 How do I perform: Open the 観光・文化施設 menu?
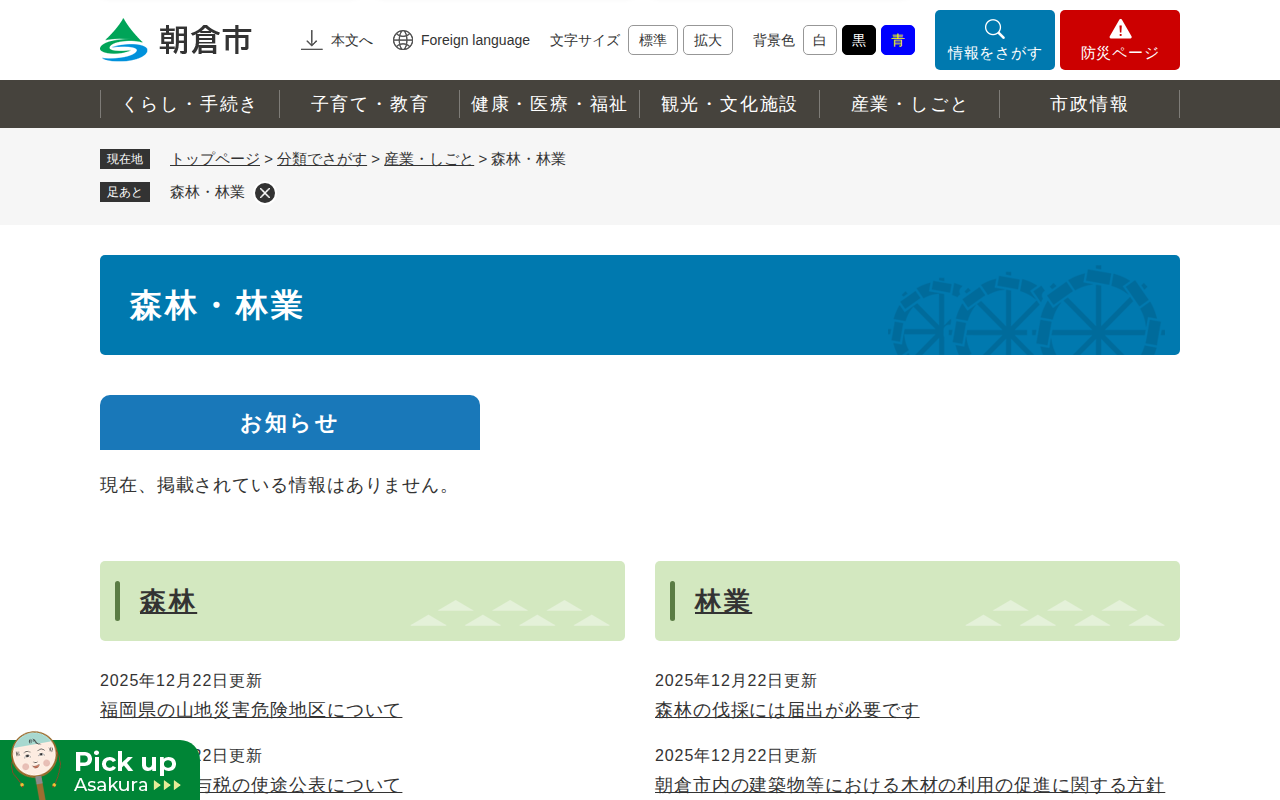coord(730,104)
